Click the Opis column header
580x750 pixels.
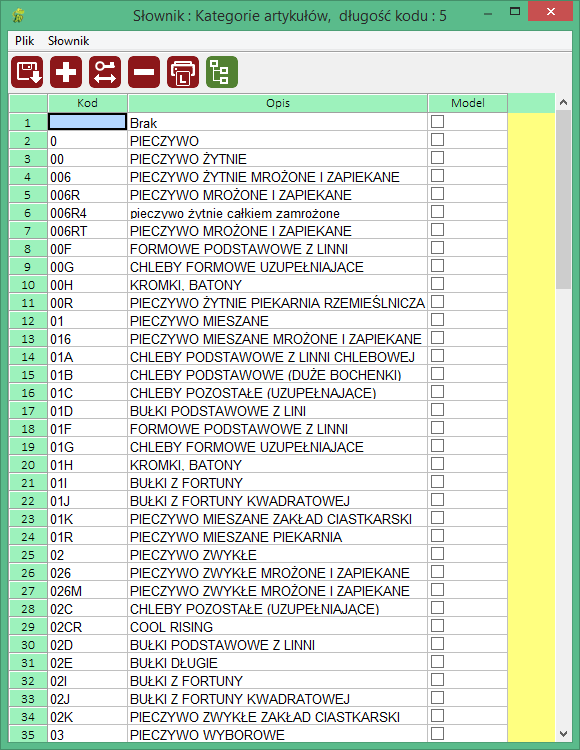click(x=278, y=103)
